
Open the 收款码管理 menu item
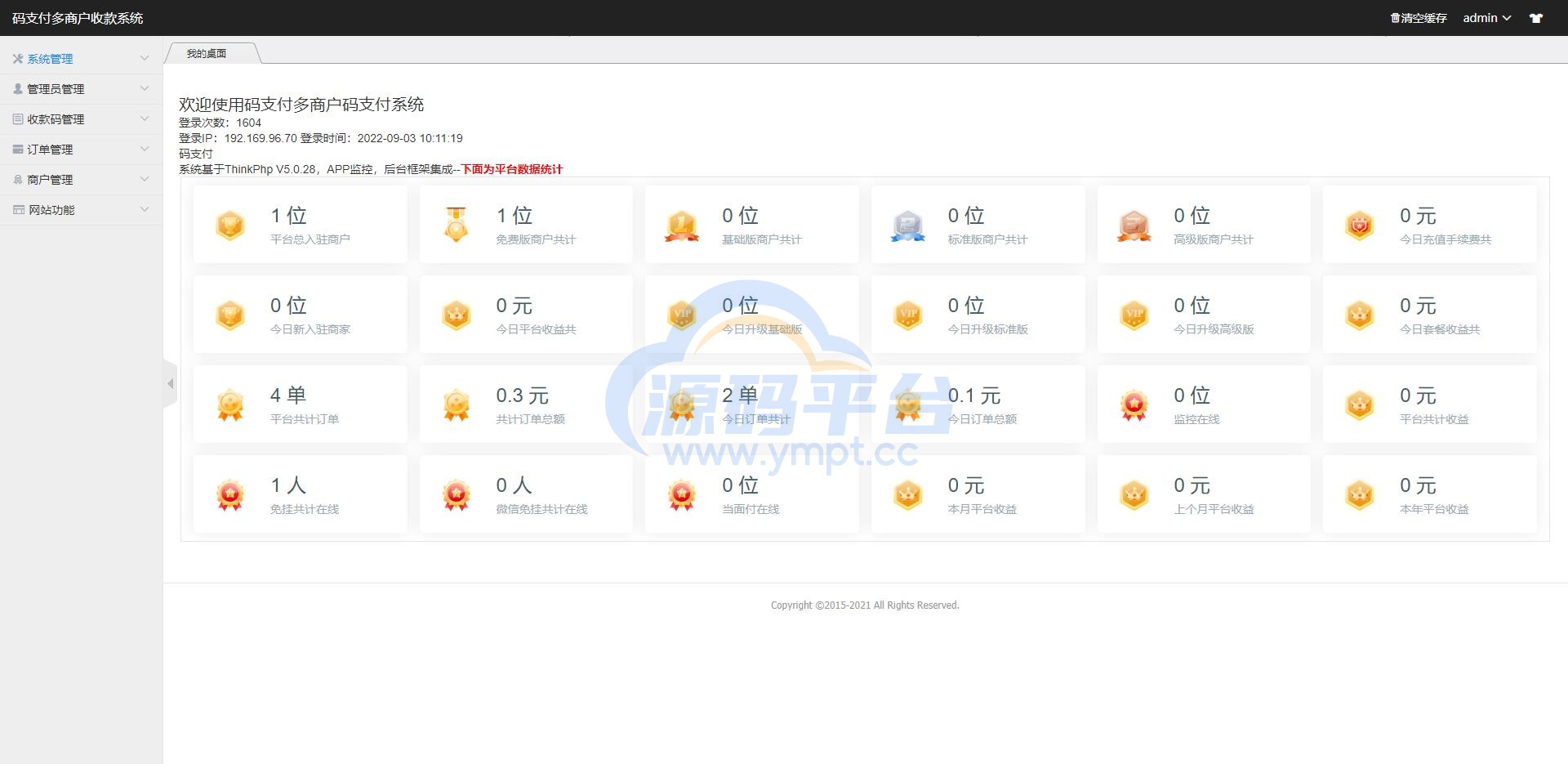pos(82,119)
